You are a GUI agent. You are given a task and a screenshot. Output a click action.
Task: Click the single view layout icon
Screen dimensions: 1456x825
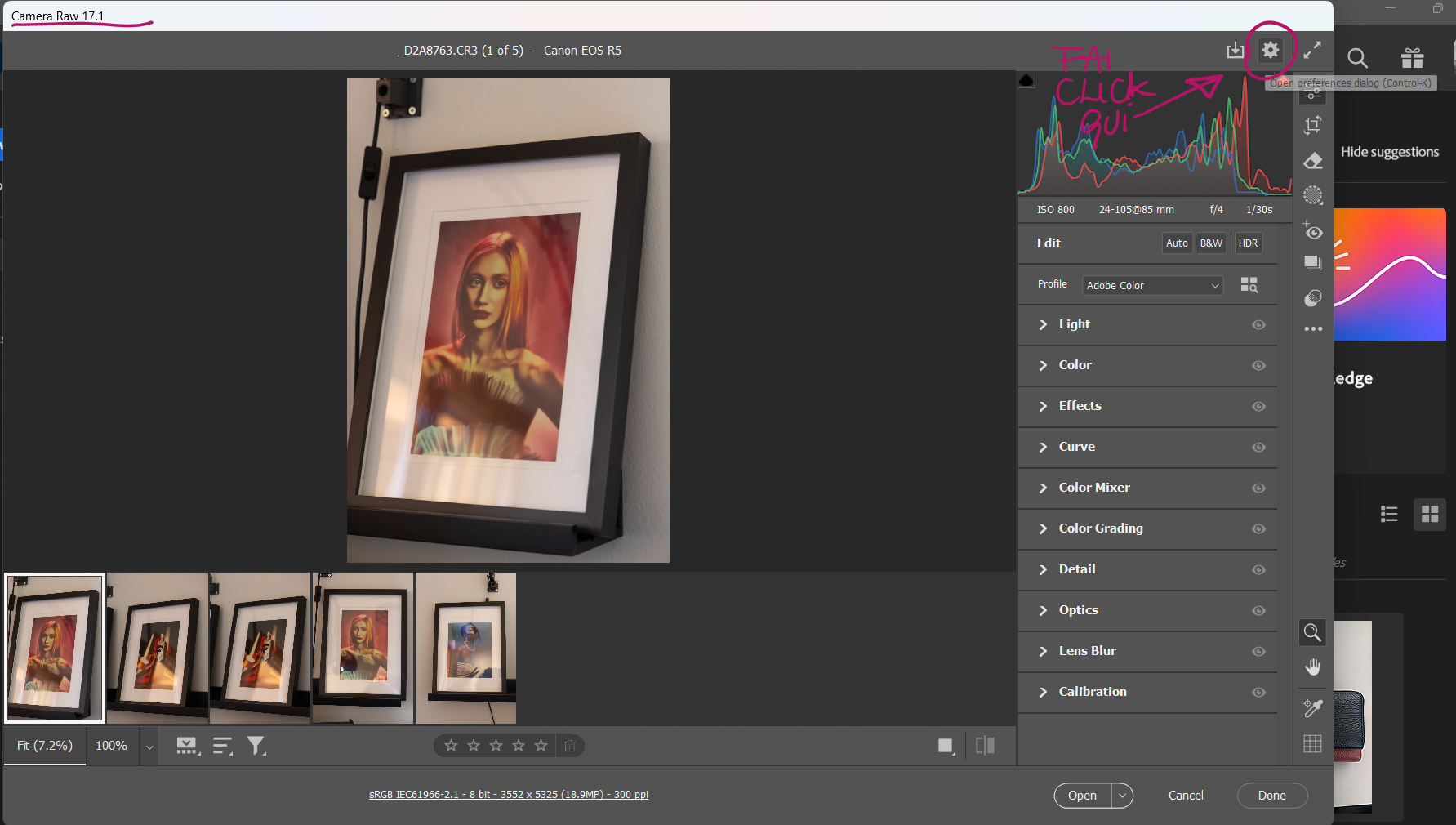[946, 746]
